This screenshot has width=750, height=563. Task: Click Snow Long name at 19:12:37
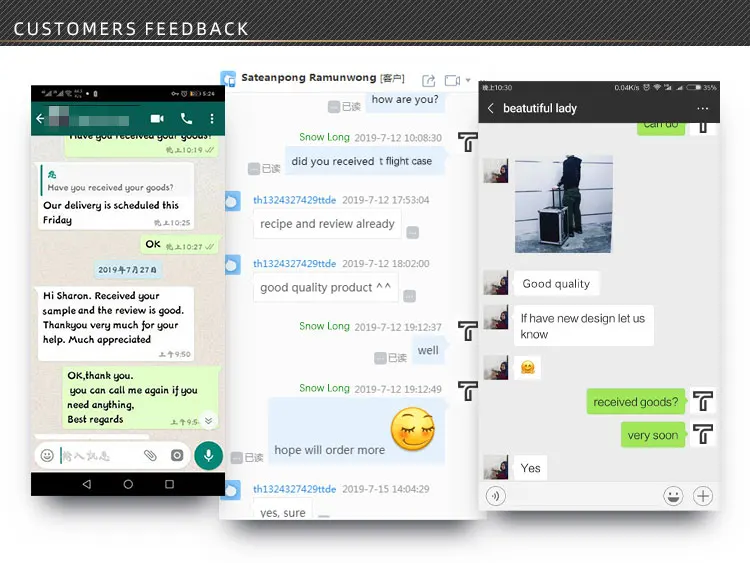click(x=324, y=326)
